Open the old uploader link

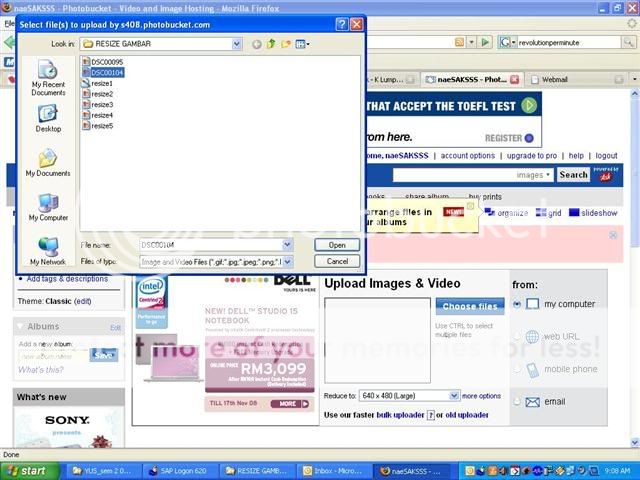467,415
